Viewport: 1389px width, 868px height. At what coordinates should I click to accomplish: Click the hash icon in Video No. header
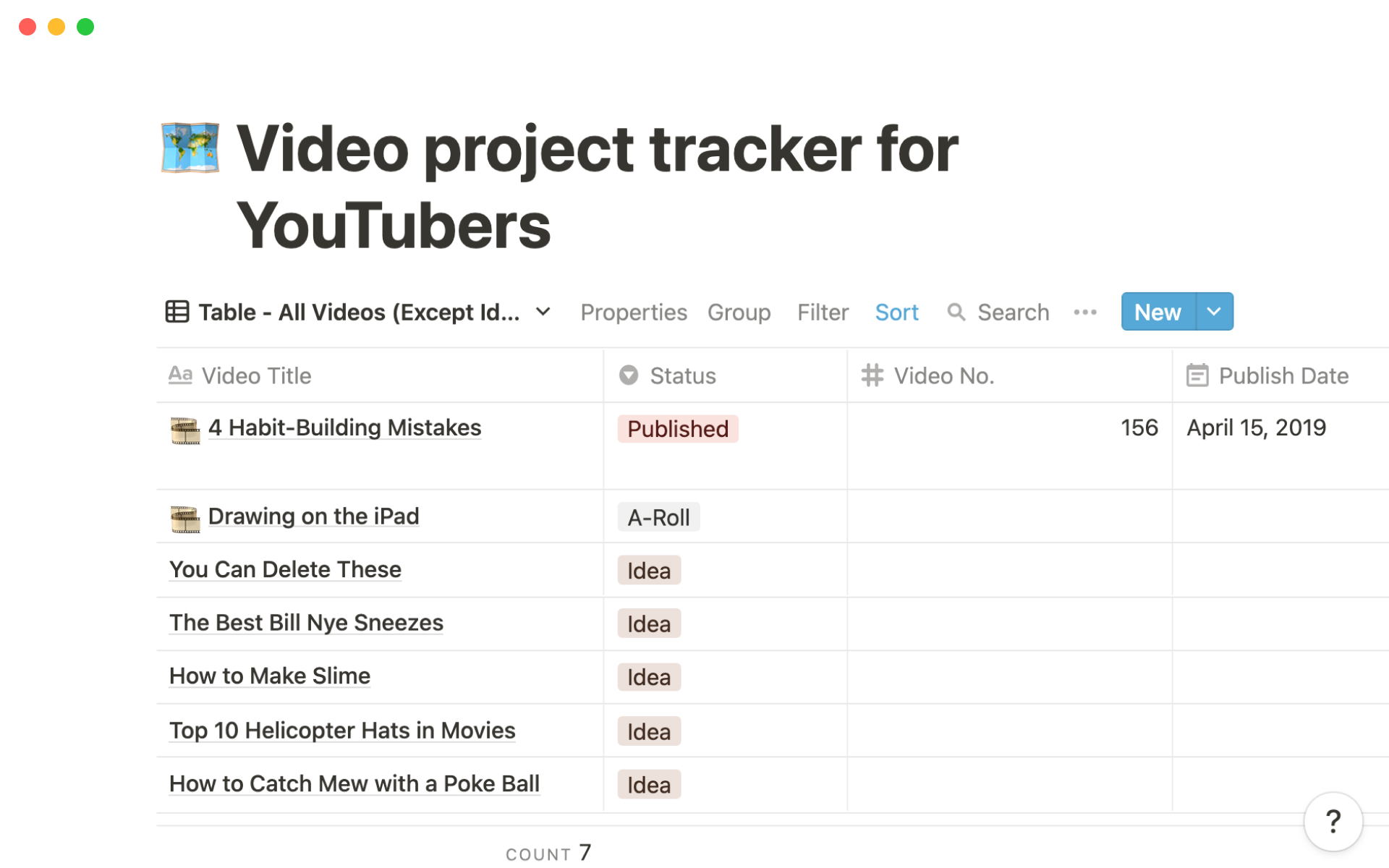(872, 375)
